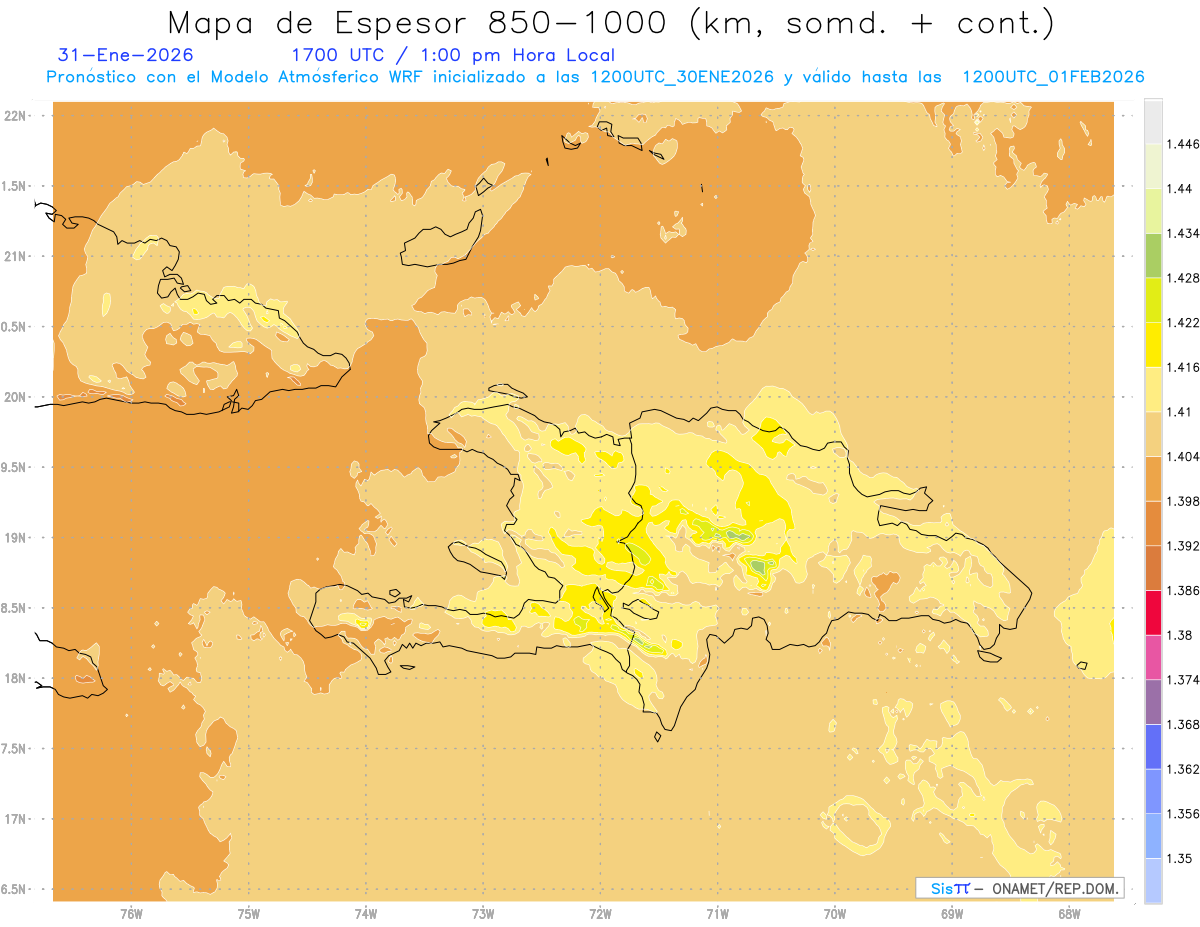Viewport: 1200px width, 927px height.
Task: Click the longitude label "69W"
Action: pyautogui.click(x=952, y=914)
